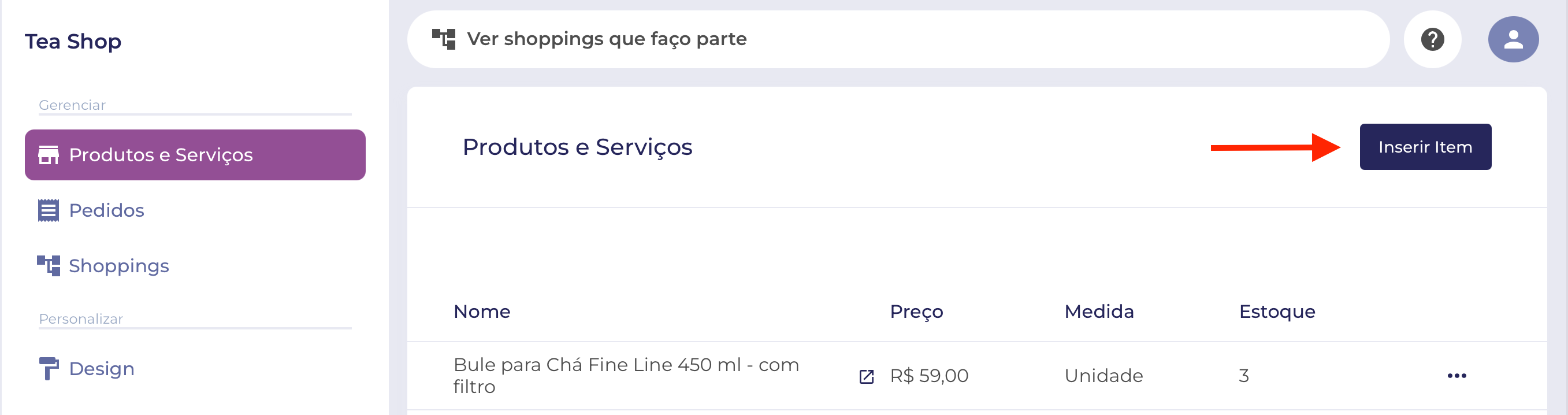The image size is (1568, 415).
Task: Click Ver shoppings que faço parte
Action: 607,39
